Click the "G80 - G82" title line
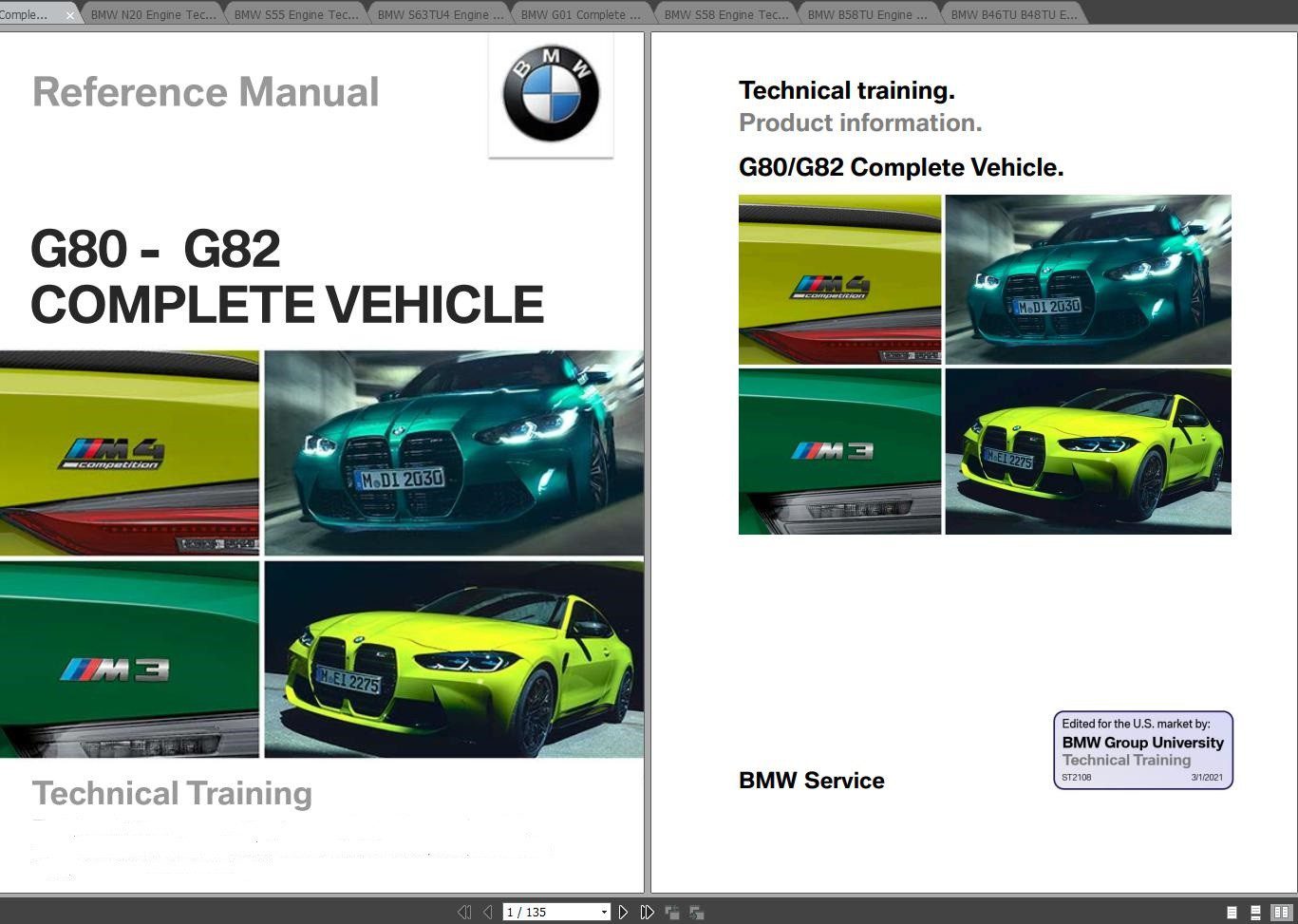The image size is (1298, 924). click(x=156, y=249)
